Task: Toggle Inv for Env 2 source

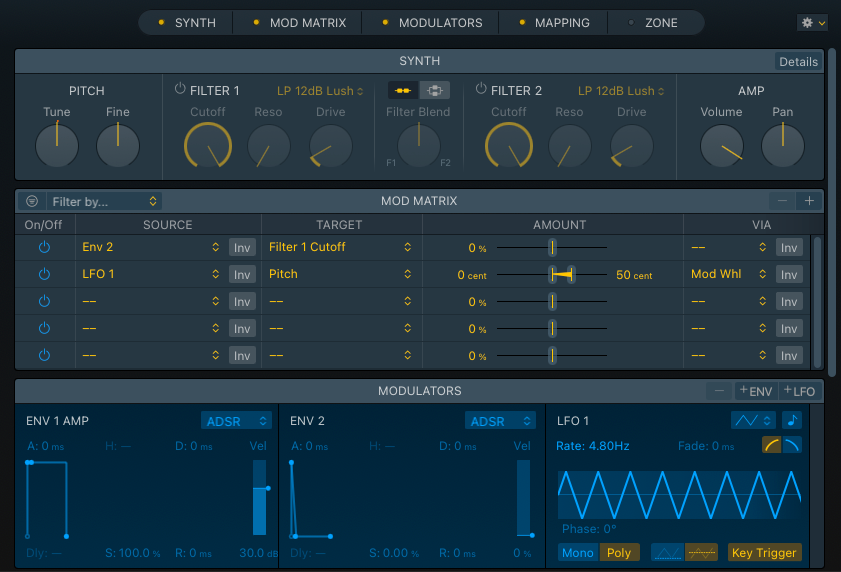Action: [x=242, y=247]
